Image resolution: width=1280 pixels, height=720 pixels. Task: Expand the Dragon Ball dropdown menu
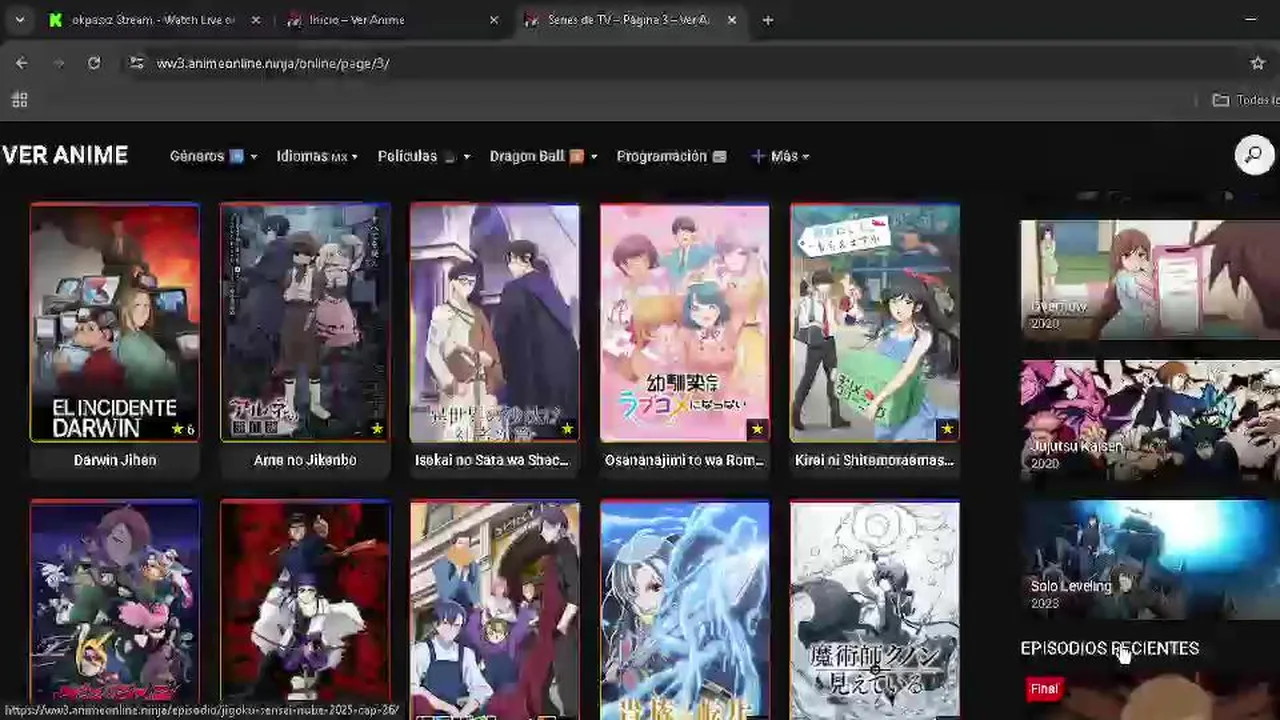coord(543,156)
